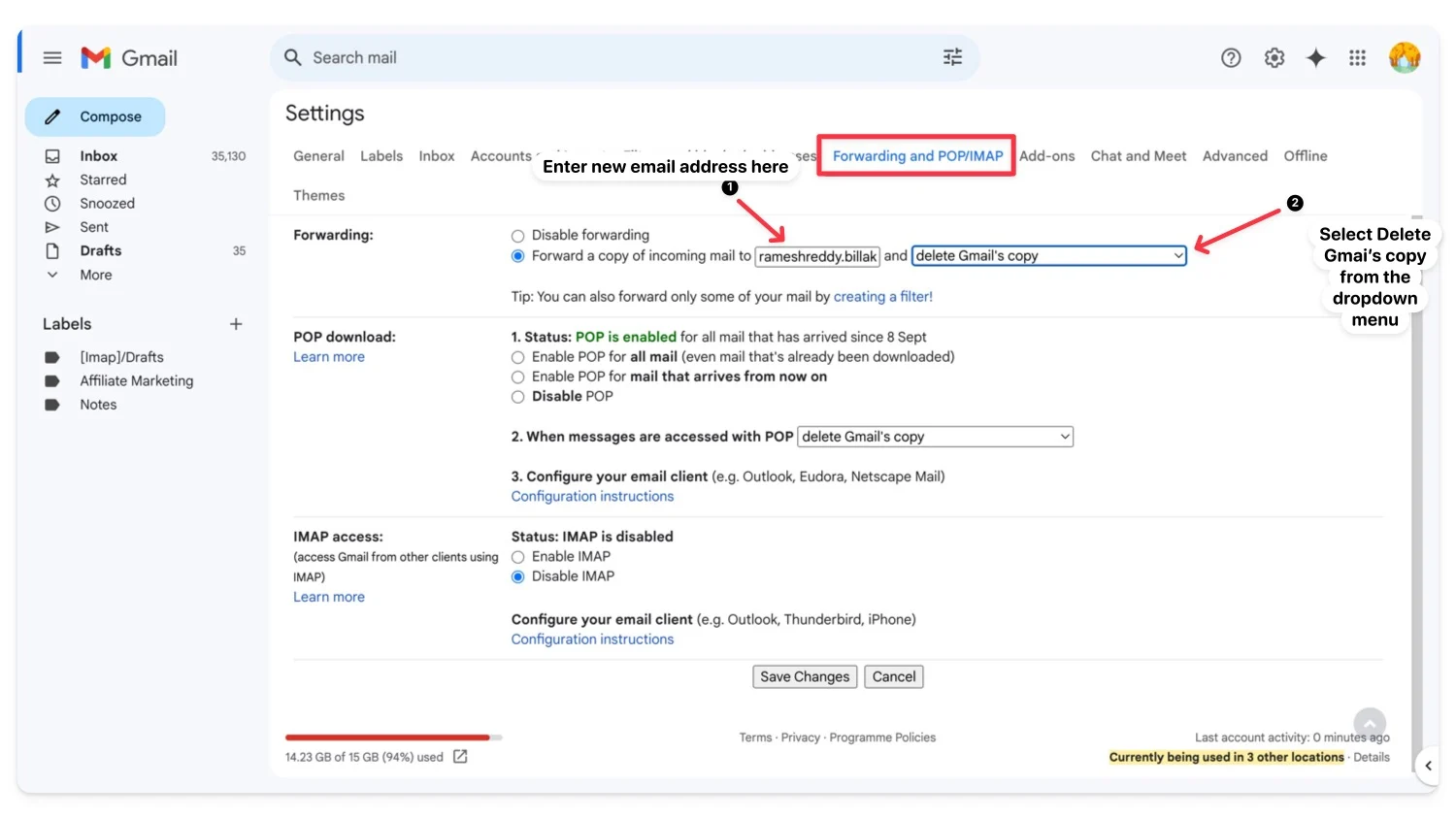Click the Settings gear icon

tap(1274, 58)
